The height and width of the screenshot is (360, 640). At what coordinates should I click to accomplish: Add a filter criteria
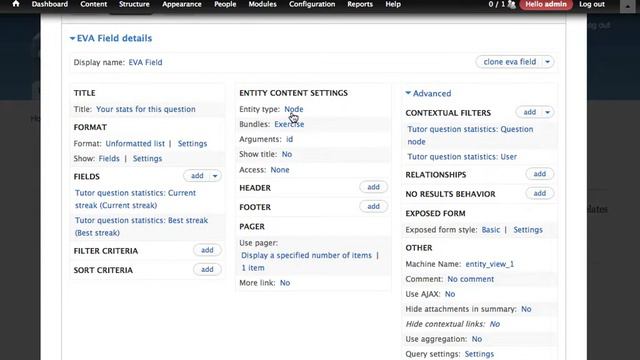coord(207,250)
